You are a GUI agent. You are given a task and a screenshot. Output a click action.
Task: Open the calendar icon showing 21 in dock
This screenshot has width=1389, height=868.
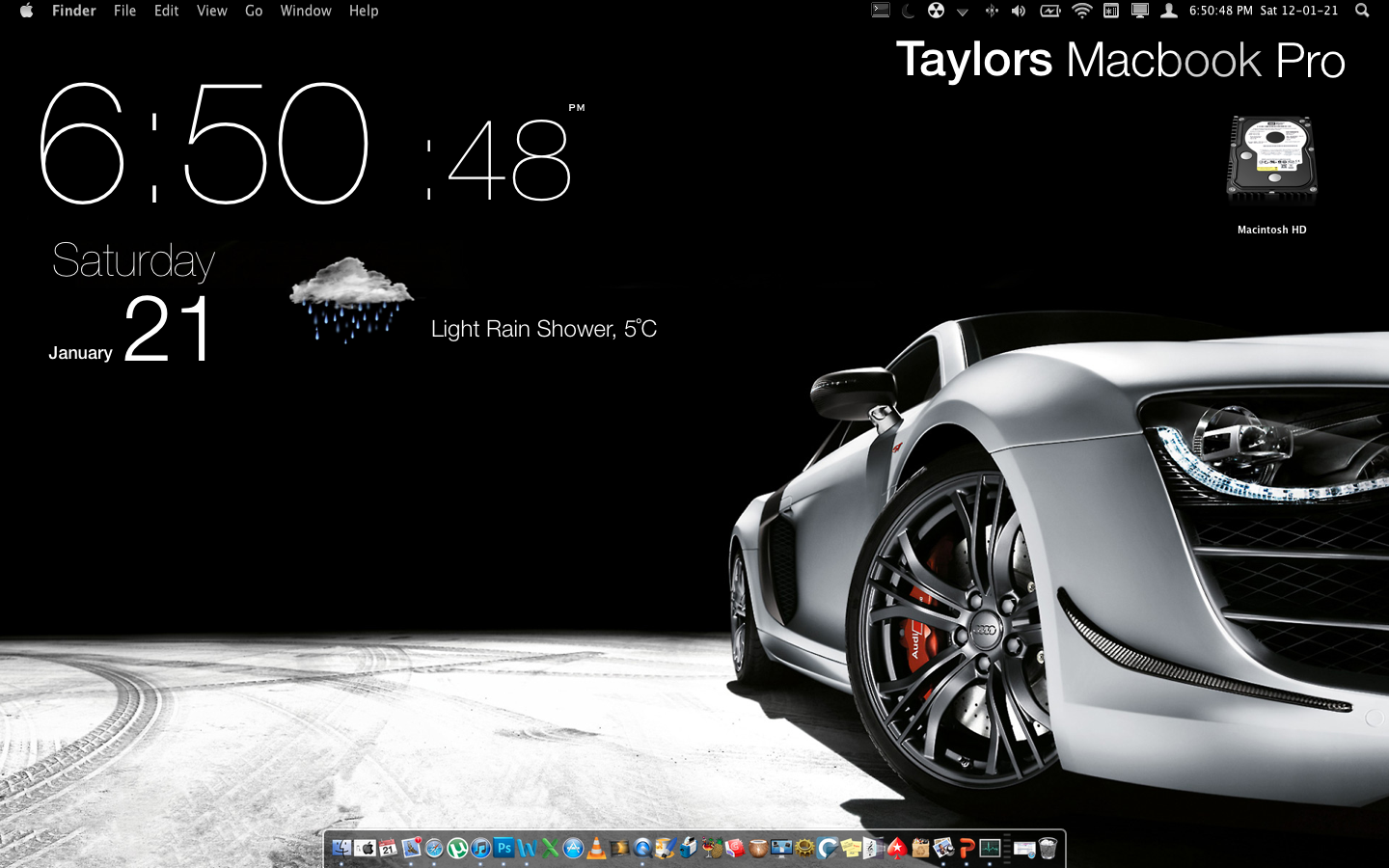tap(388, 848)
